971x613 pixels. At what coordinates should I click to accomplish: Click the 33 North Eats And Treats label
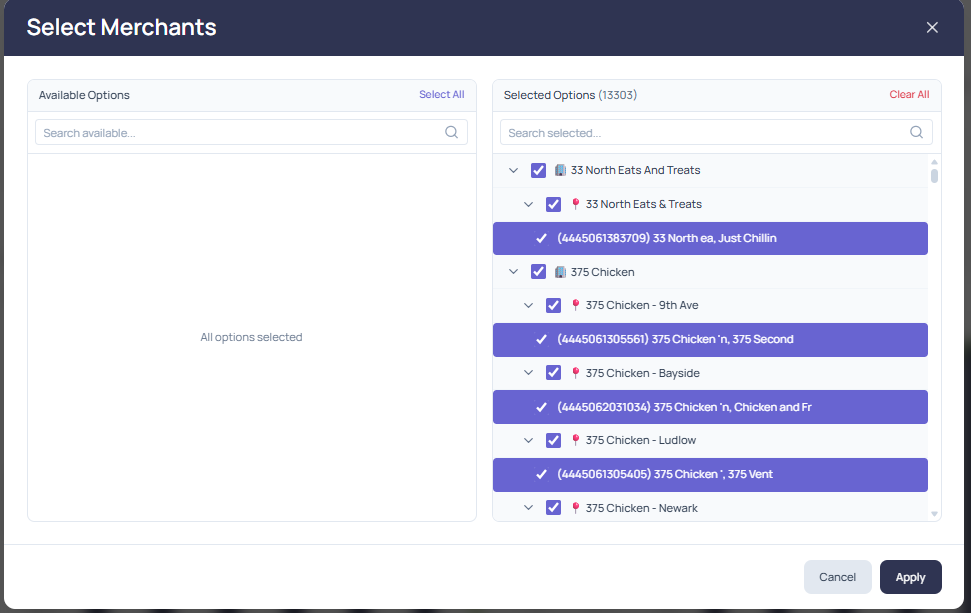pyautogui.click(x=635, y=170)
